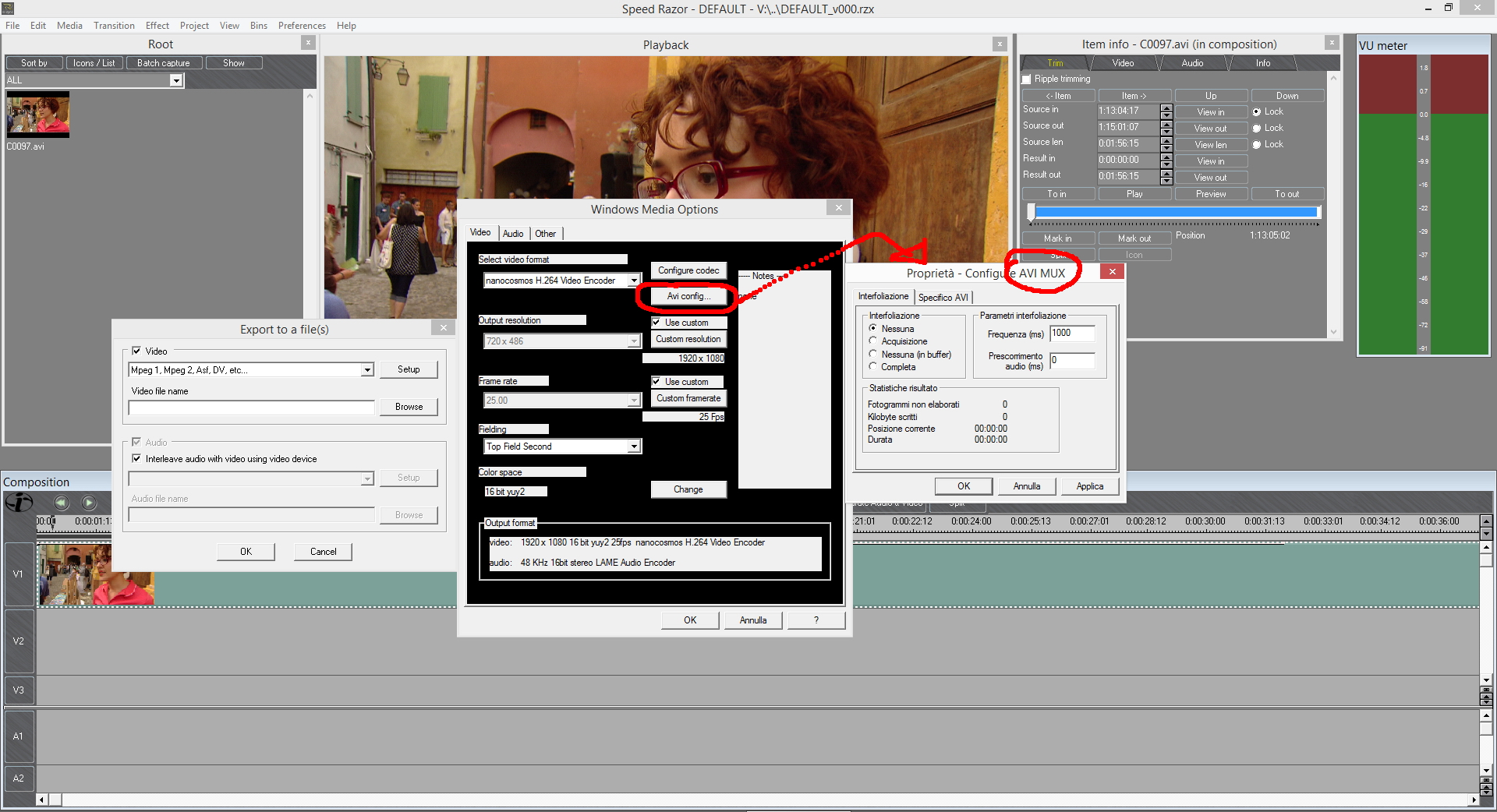Open the Output resolution 720 x 486 dropdown
This screenshot has height=812, width=1497.
coord(634,341)
